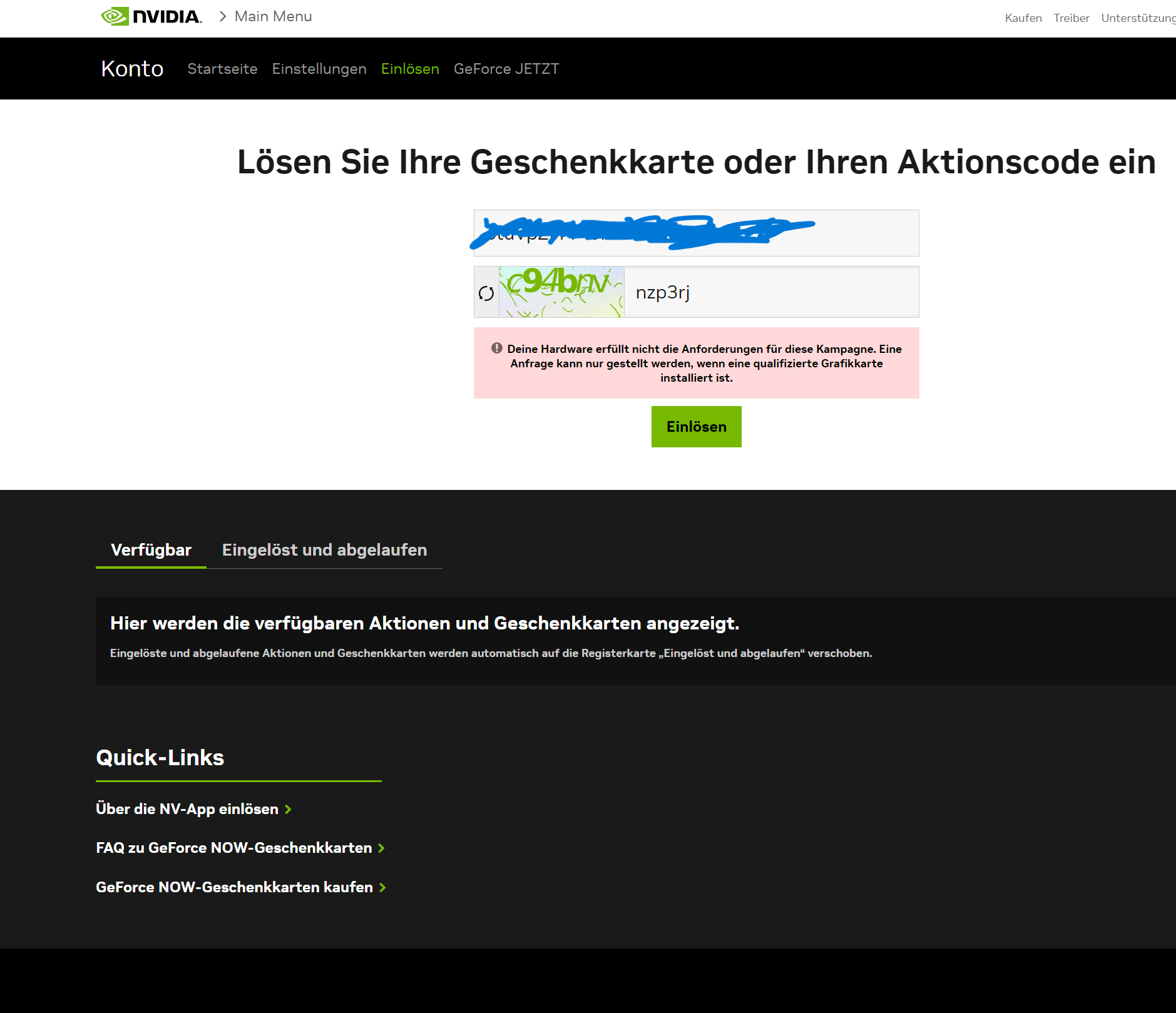Open Treiber in top navigation
This screenshot has height=1013, width=1176.
point(1071,18)
